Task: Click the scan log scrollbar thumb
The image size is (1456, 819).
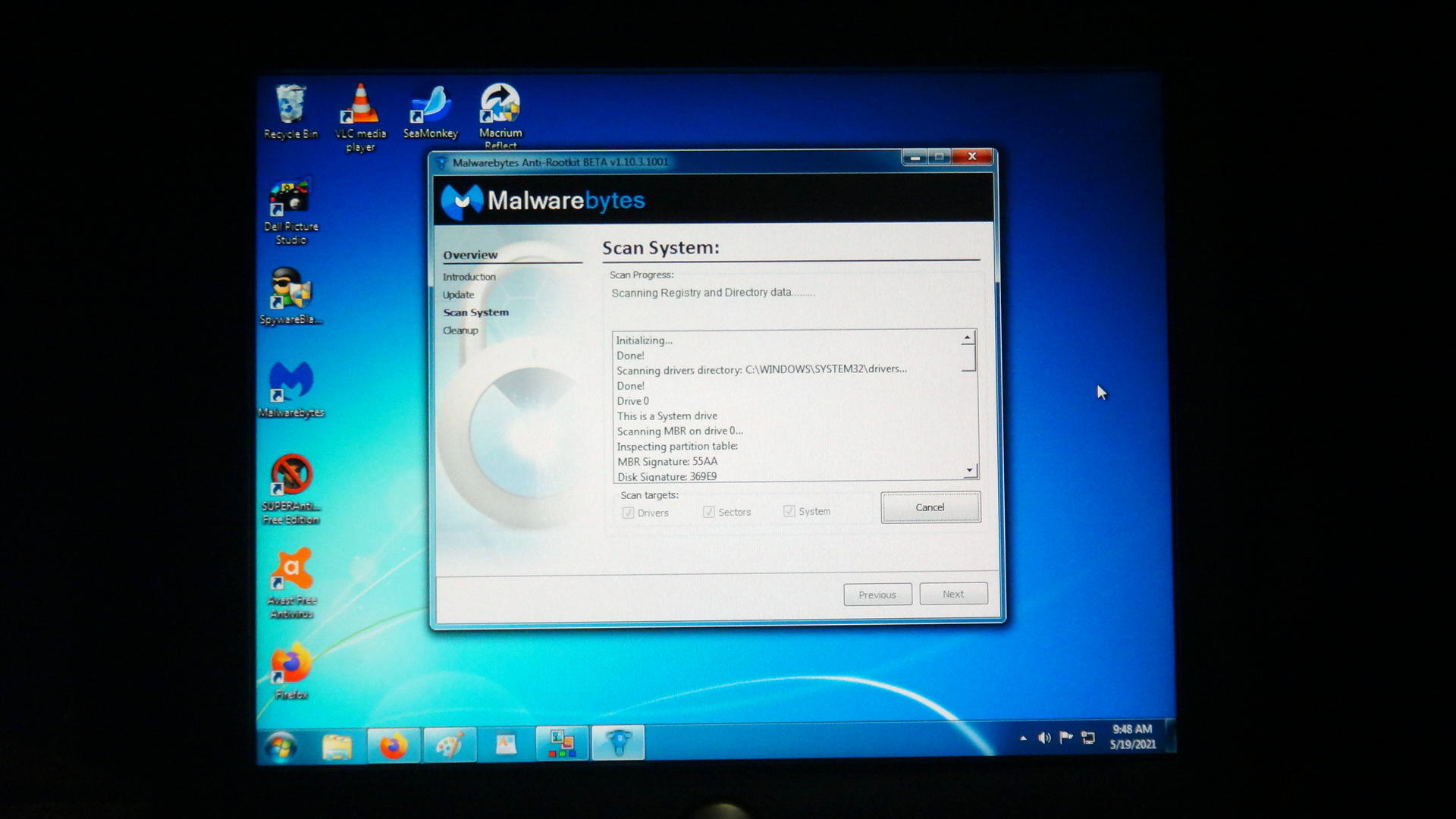Action: tap(968, 358)
